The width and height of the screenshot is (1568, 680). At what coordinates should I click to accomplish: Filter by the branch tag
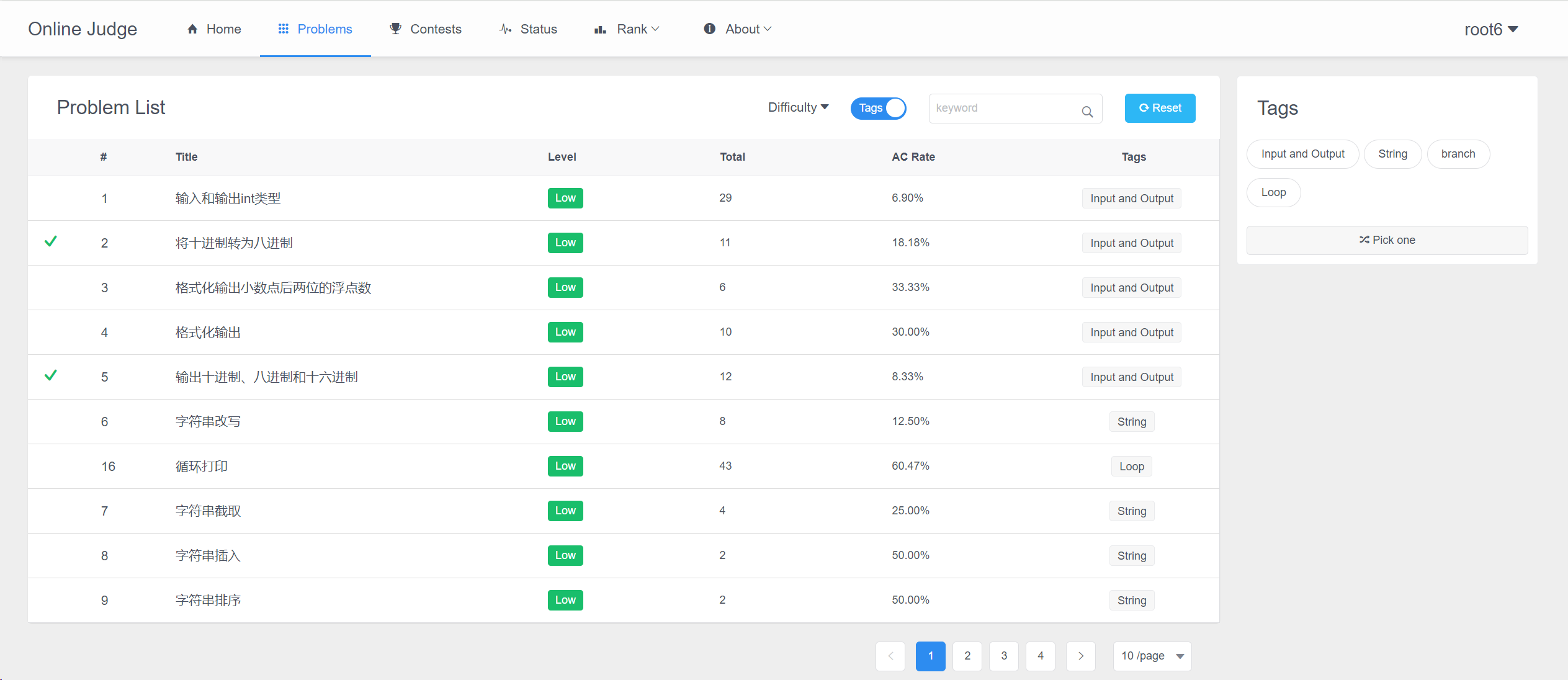pyautogui.click(x=1458, y=154)
